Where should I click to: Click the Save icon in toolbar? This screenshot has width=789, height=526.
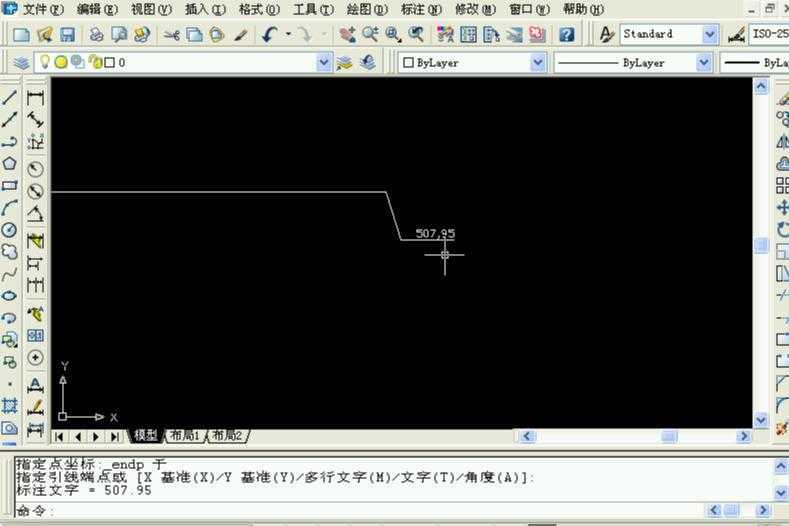click(67, 34)
